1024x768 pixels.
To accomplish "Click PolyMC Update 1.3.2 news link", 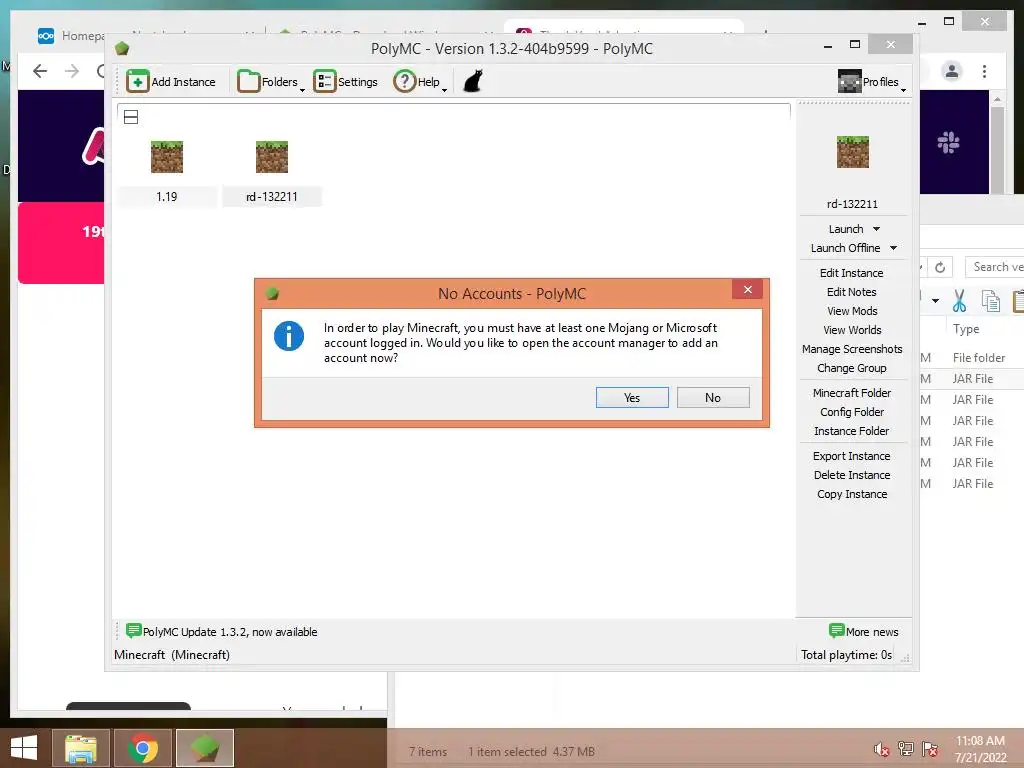I will click(221, 632).
